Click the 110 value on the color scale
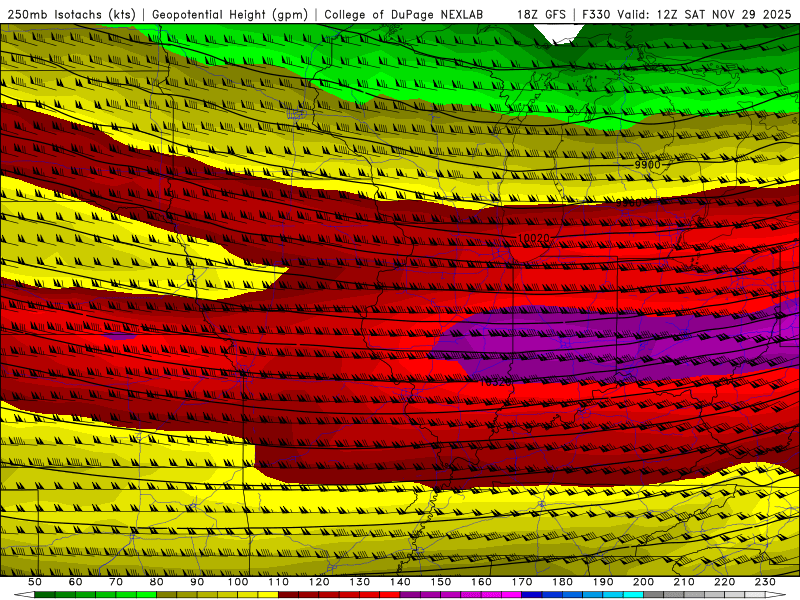 coord(278,582)
